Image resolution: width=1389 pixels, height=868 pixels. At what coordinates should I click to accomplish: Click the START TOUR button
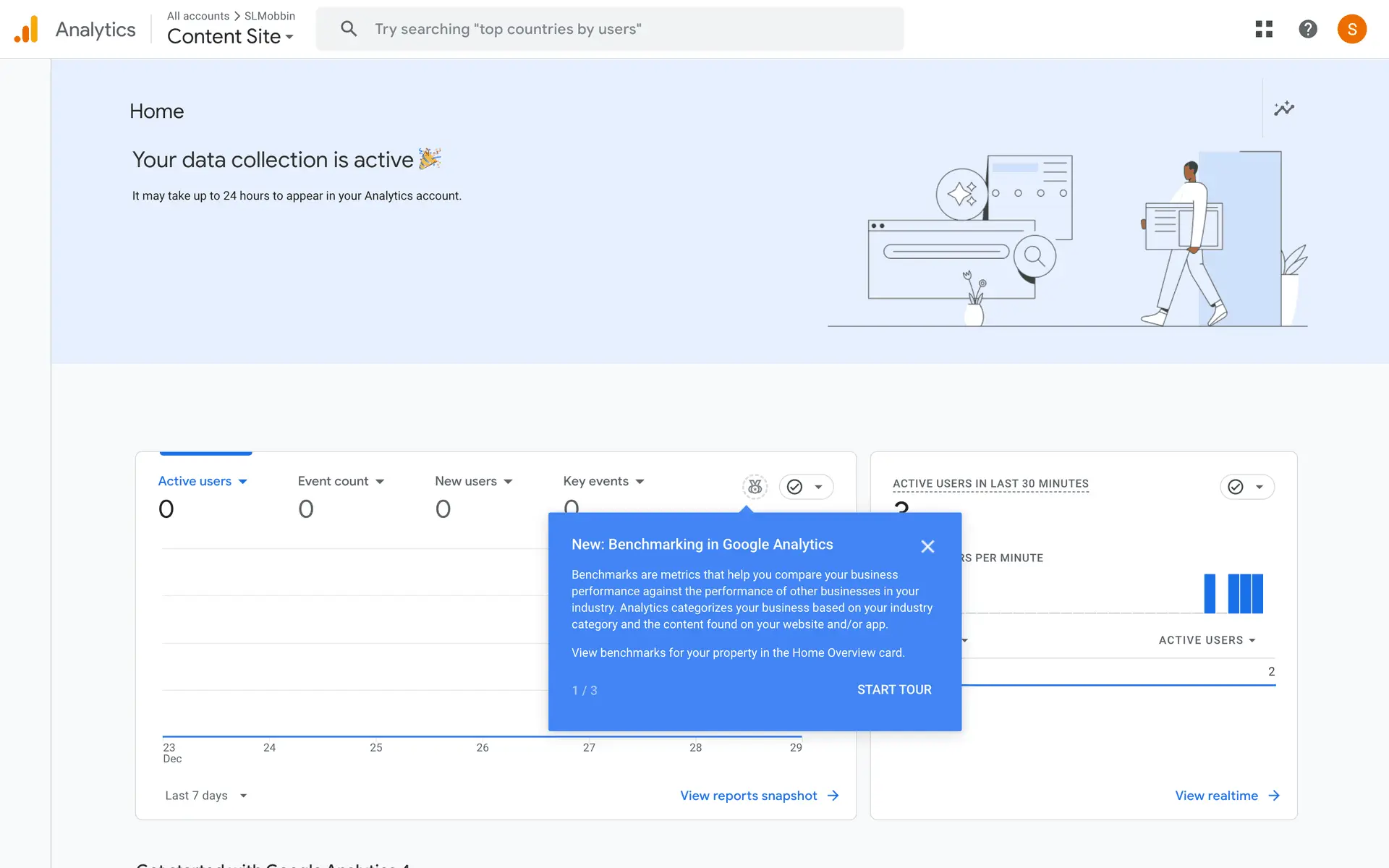(x=894, y=690)
